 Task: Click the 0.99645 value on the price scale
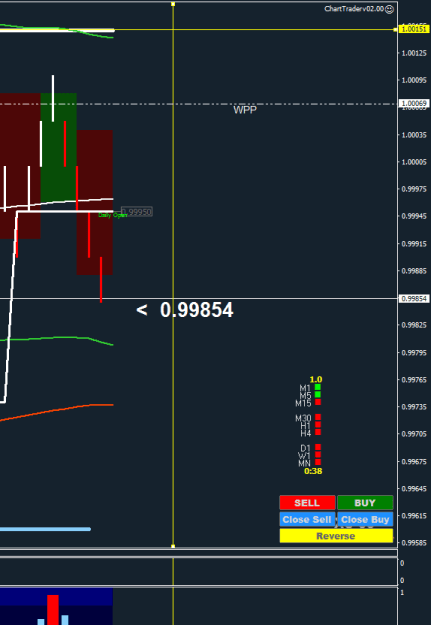point(414,488)
